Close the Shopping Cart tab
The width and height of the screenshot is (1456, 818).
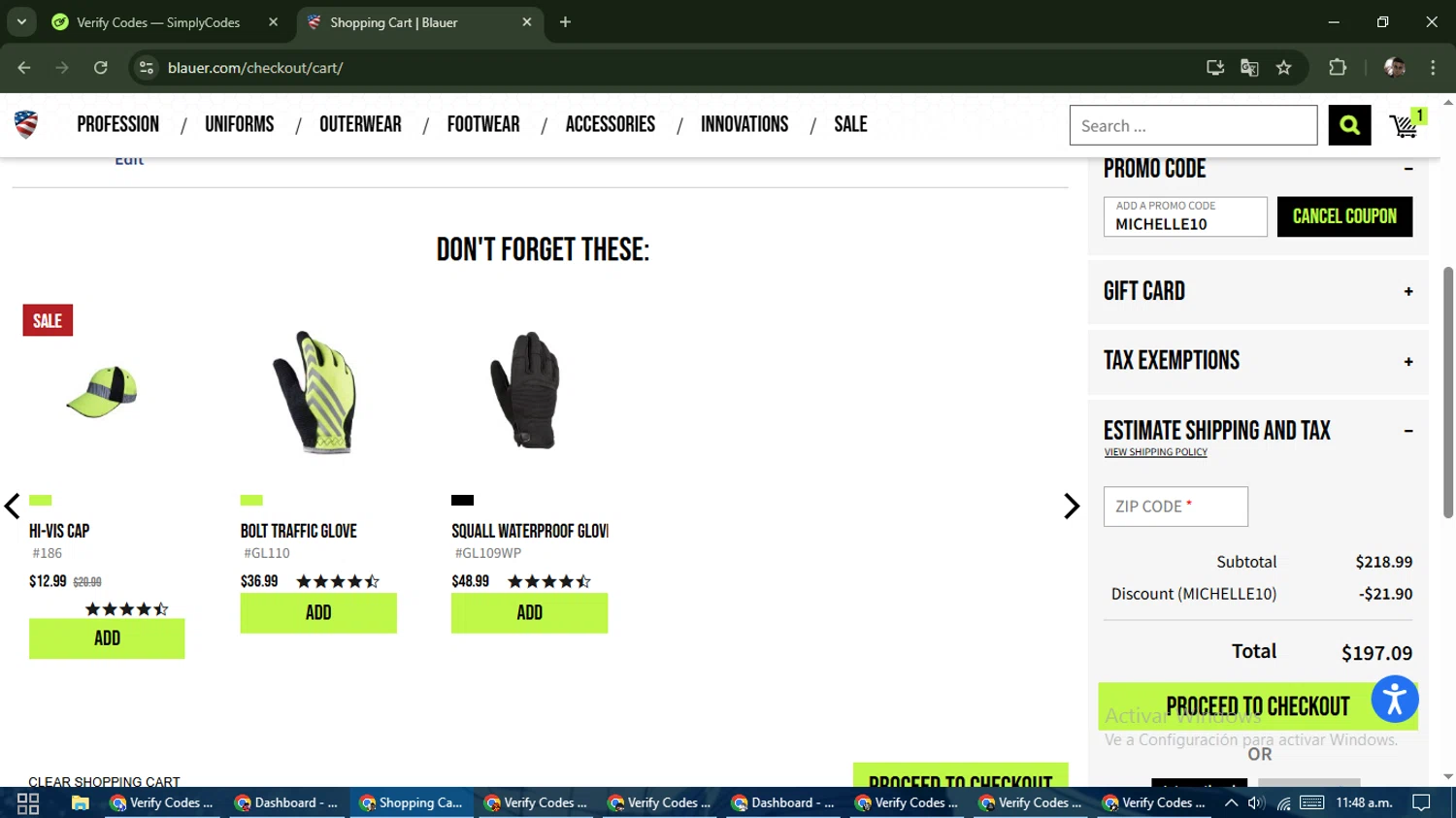(527, 22)
